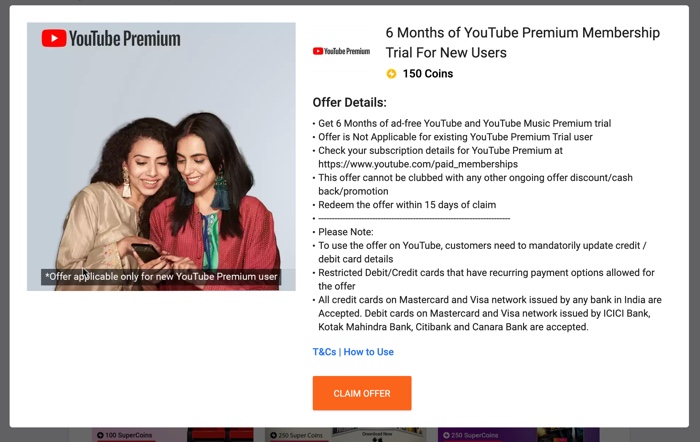Click the small YouTube Premium logo beside title
700x442 pixels.
tap(342, 51)
